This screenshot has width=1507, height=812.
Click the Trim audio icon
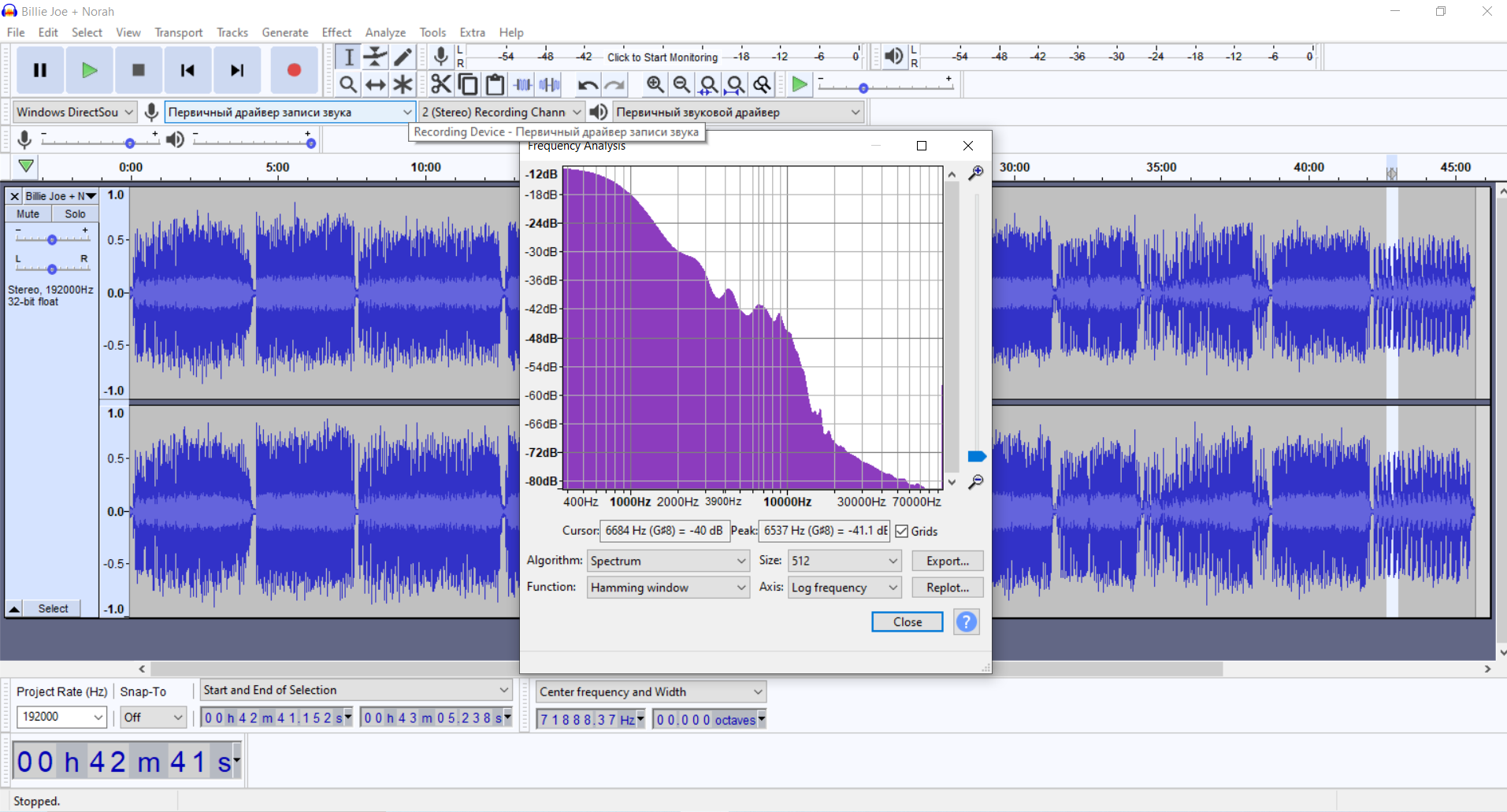point(523,84)
